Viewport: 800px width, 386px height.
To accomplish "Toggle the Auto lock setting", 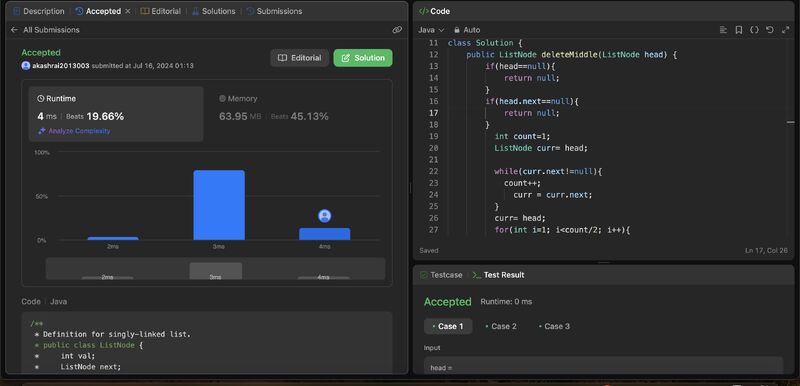I will [x=467, y=30].
